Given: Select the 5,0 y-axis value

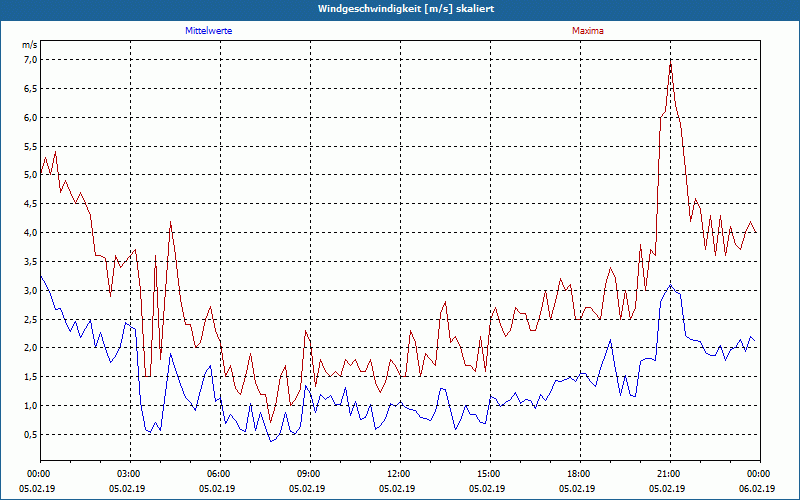Looking at the screenshot, I should (30, 175).
